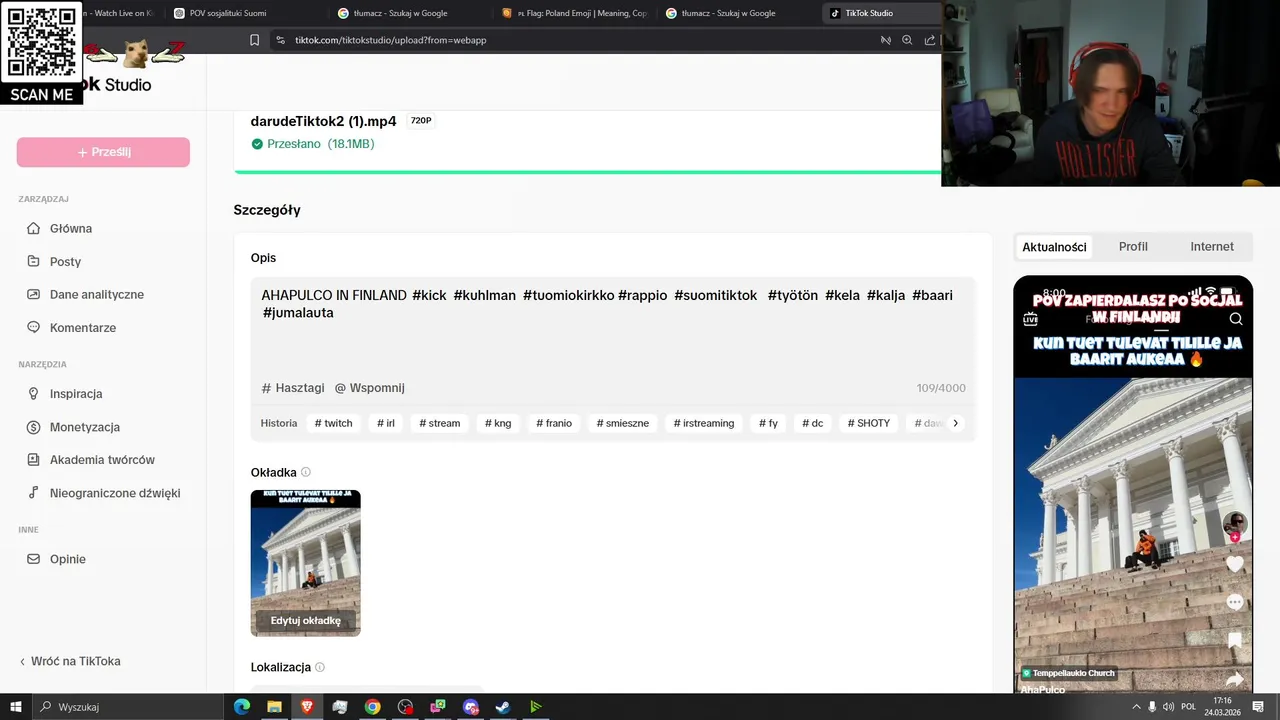The height and width of the screenshot is (720, 1280).
Task: Add the twitch hashtag from history
Action: (333, 423)
